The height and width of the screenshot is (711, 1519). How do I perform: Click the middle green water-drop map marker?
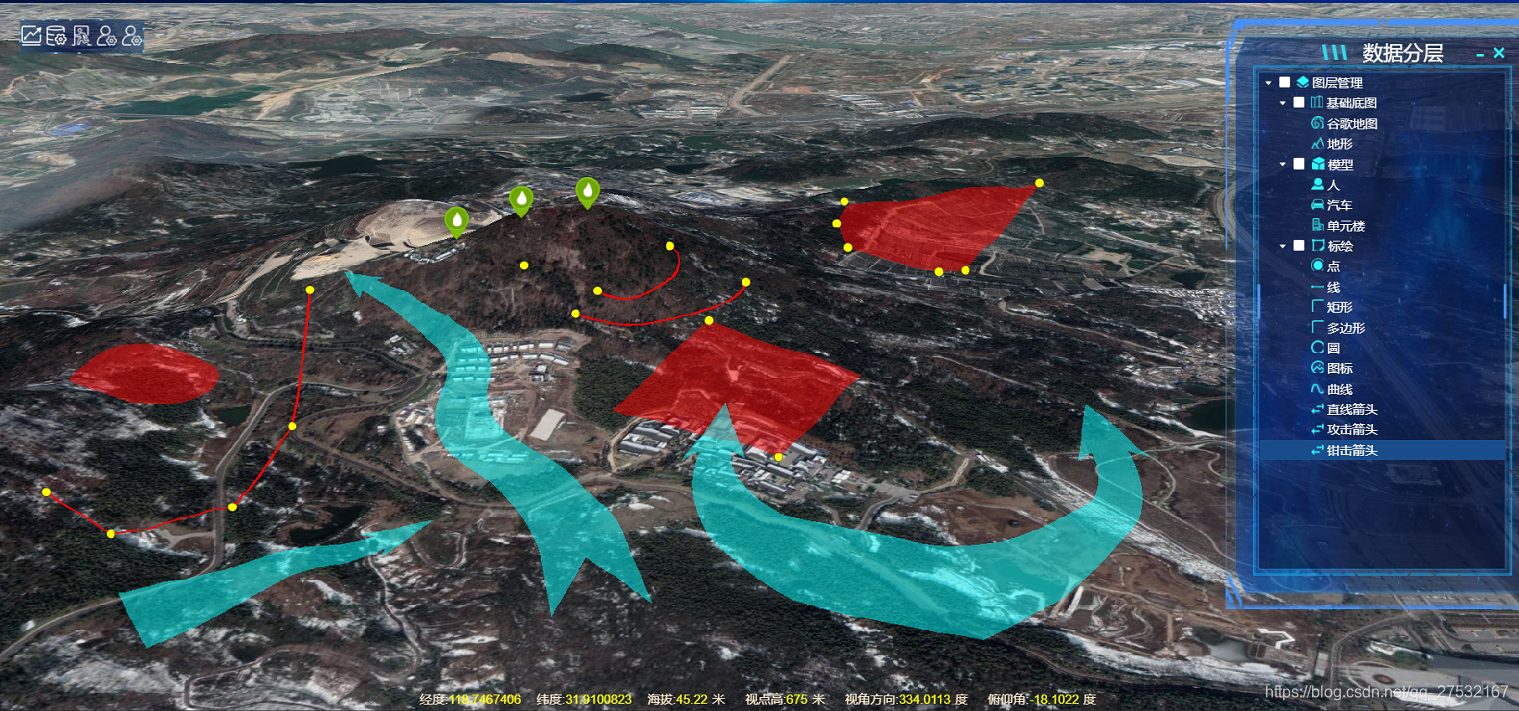[521, 201]
